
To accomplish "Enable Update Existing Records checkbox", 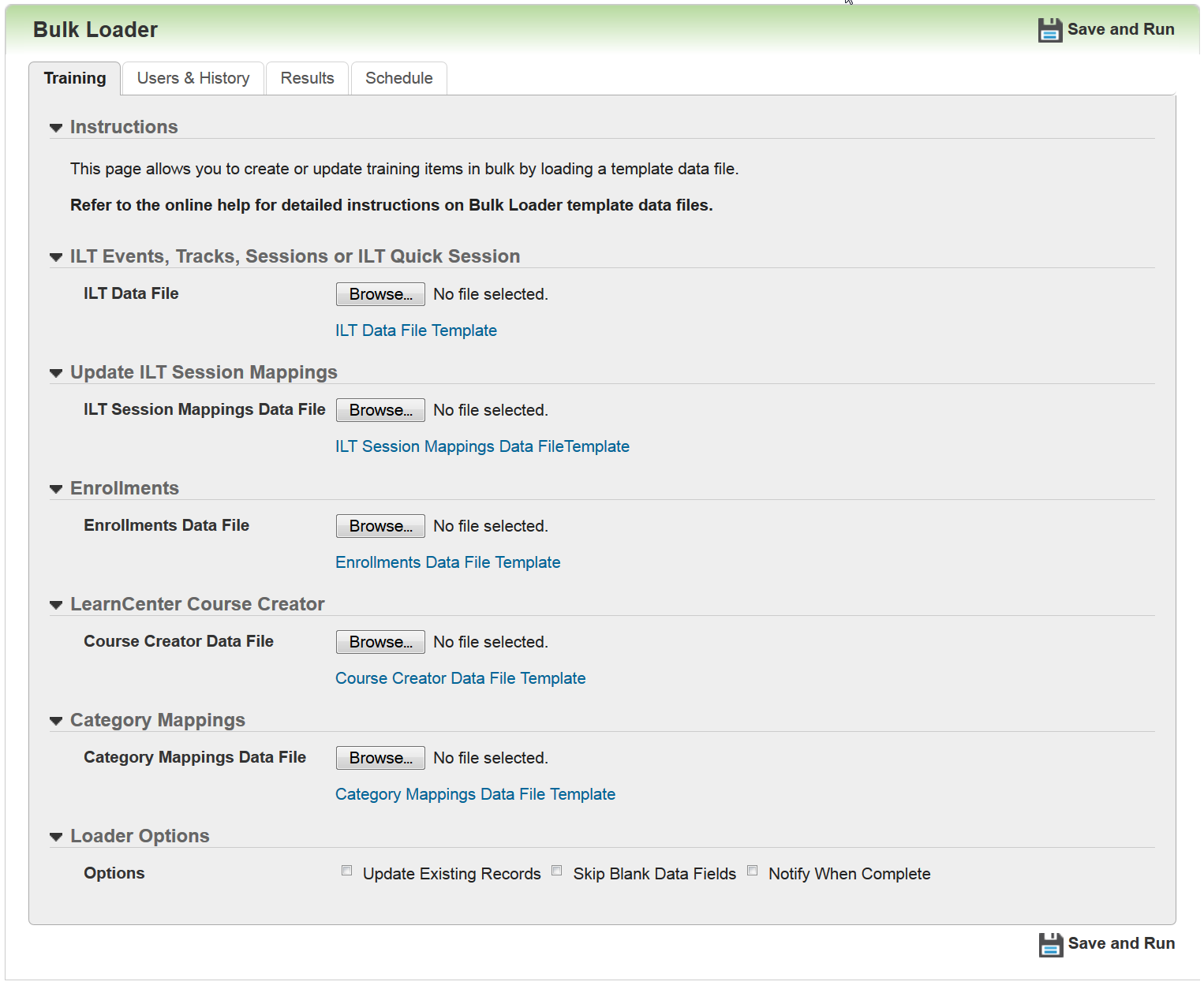I will 347,871.
